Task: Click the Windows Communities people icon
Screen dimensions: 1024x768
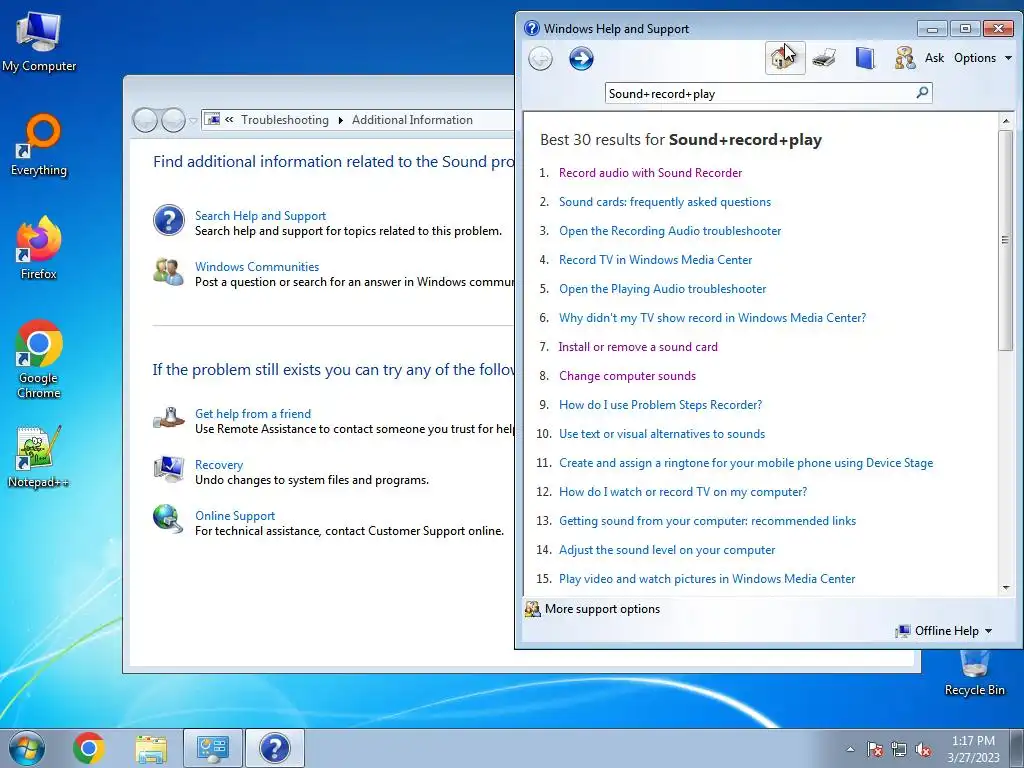Action: (168, 271)
